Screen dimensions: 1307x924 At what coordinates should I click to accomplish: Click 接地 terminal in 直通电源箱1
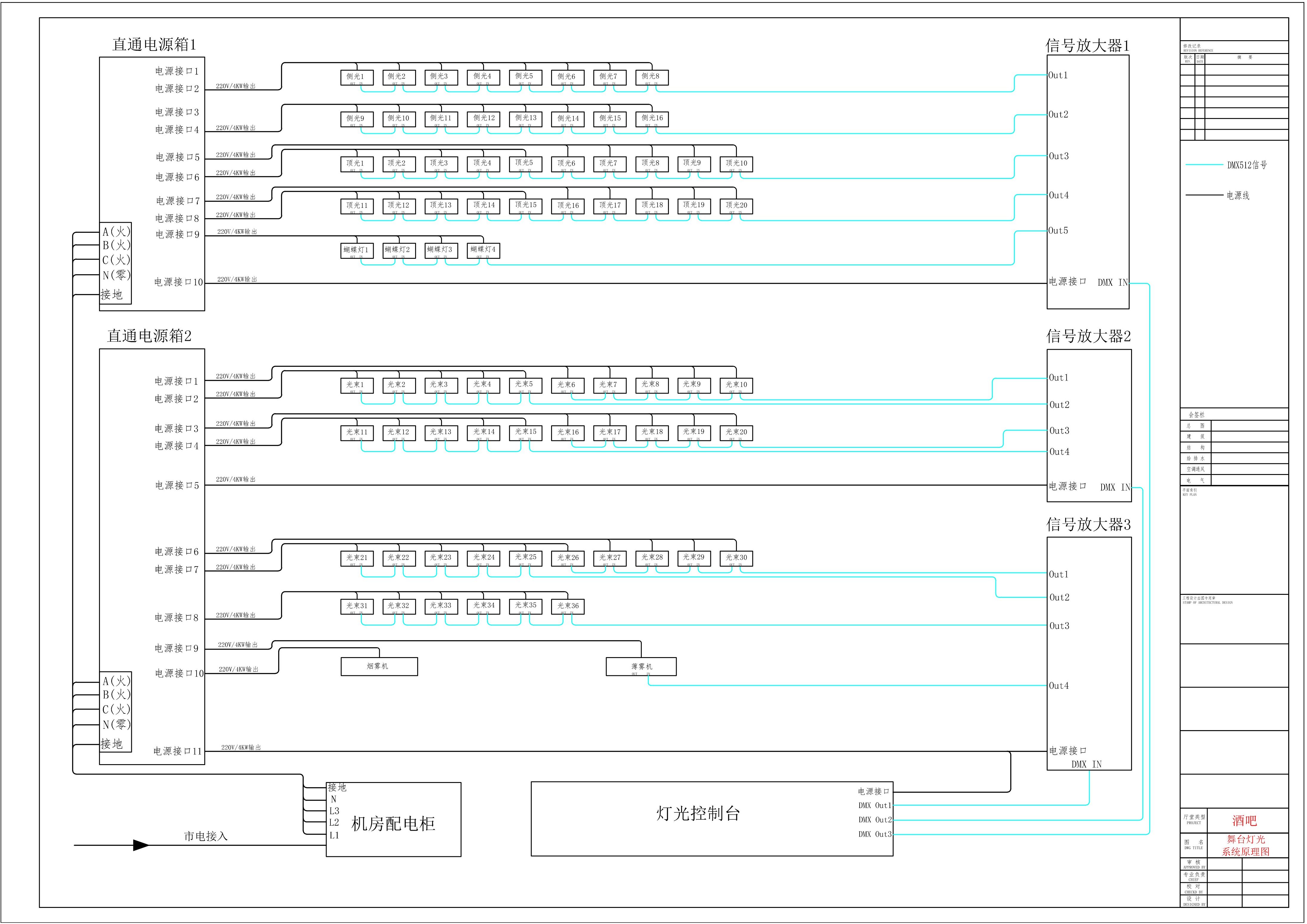click(x=112, y=294)
